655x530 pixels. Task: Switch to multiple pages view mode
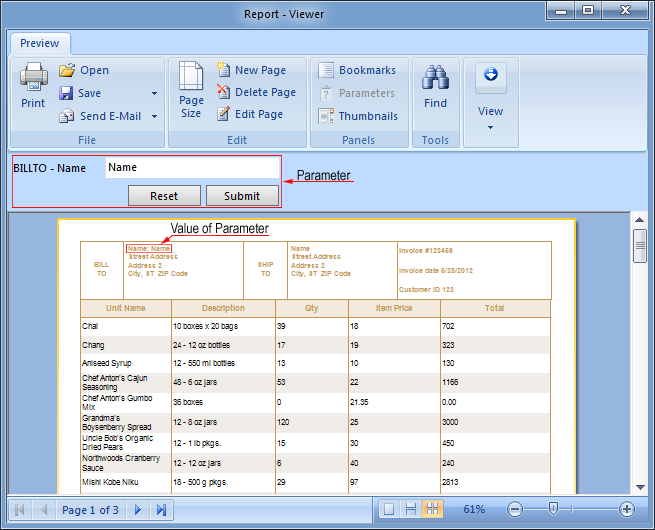coord(433,510)
